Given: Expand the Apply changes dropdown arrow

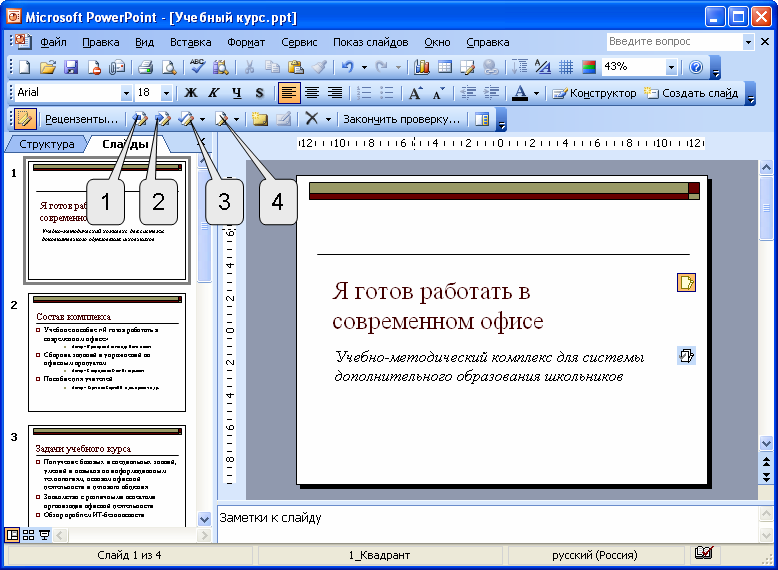Looking at the screenshot, I should 202,119.
